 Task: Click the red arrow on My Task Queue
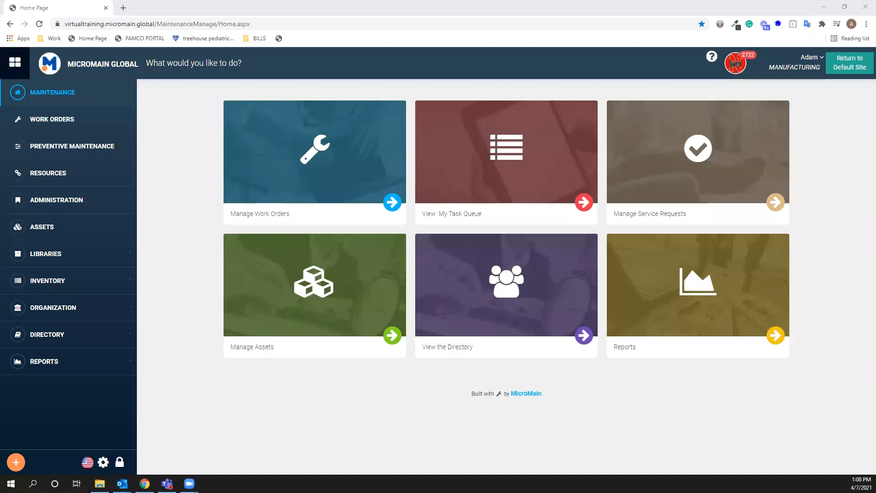click(584, 202)
